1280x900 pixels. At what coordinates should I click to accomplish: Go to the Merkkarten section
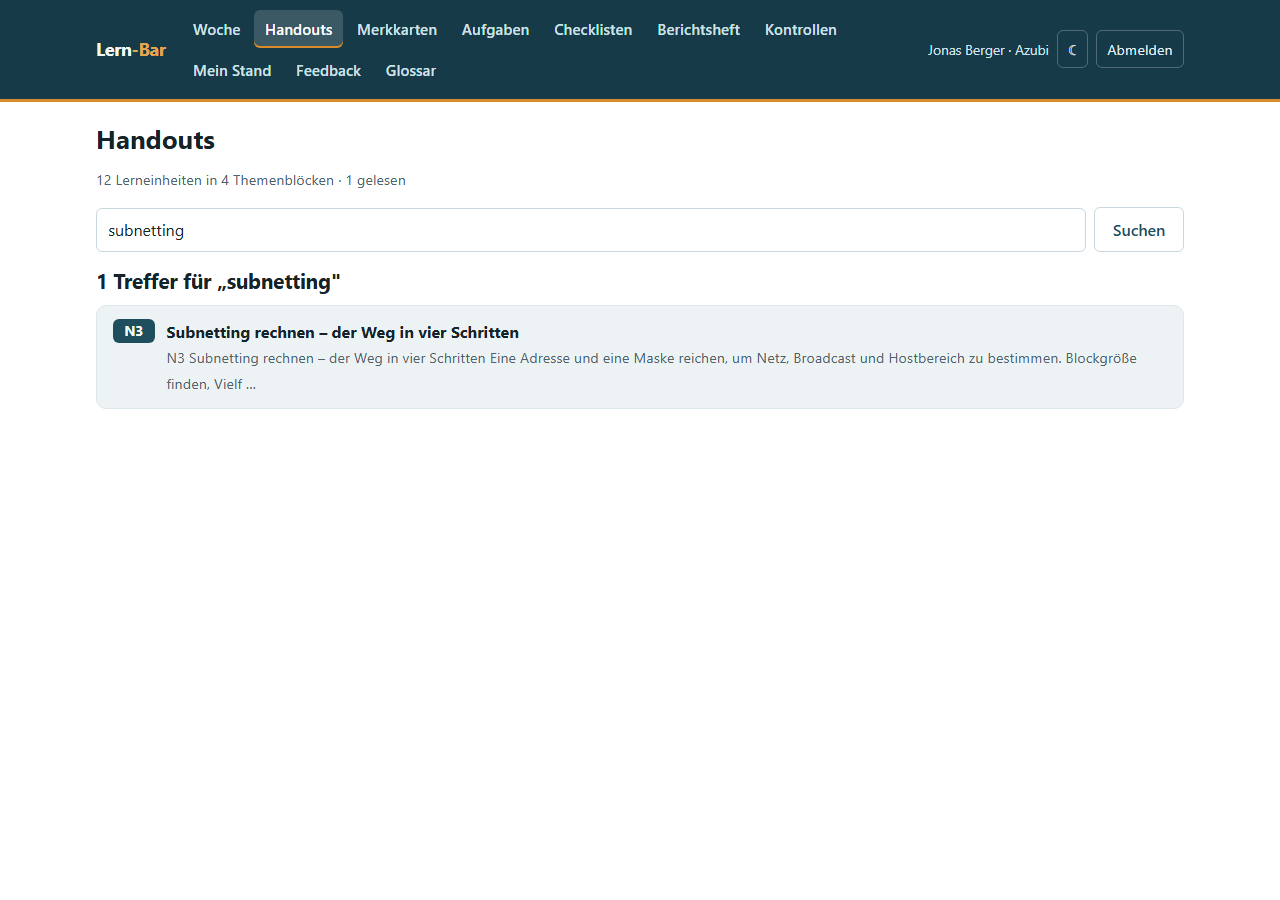pos(397,29)
